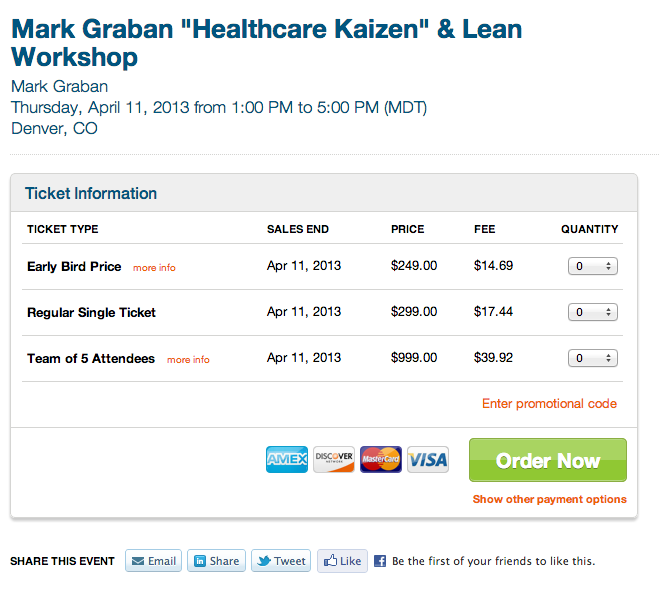Open Early Bird Price quantity dropdown
The width and height of the screenshot is (659, 591).
pyautogui.click(x=593, y=266)
